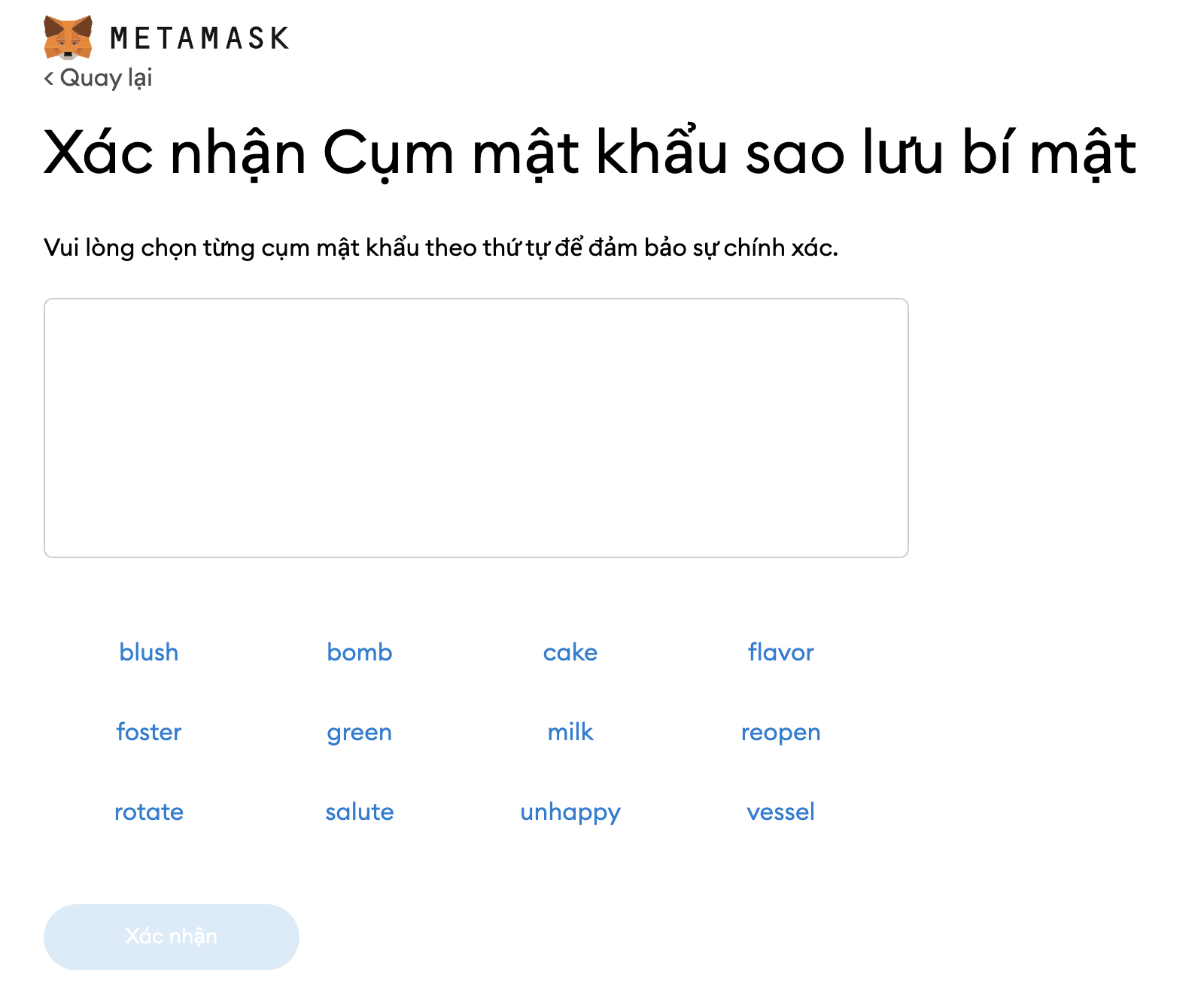Pick the word salute
Screen dimensions: 1198x1008
[360, 812]
